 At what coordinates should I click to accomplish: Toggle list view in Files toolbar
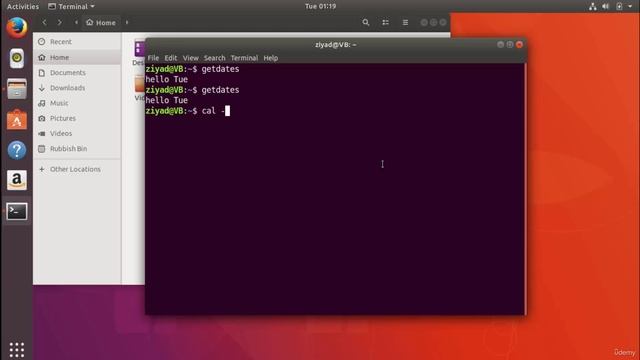click(x=385, y=22)
